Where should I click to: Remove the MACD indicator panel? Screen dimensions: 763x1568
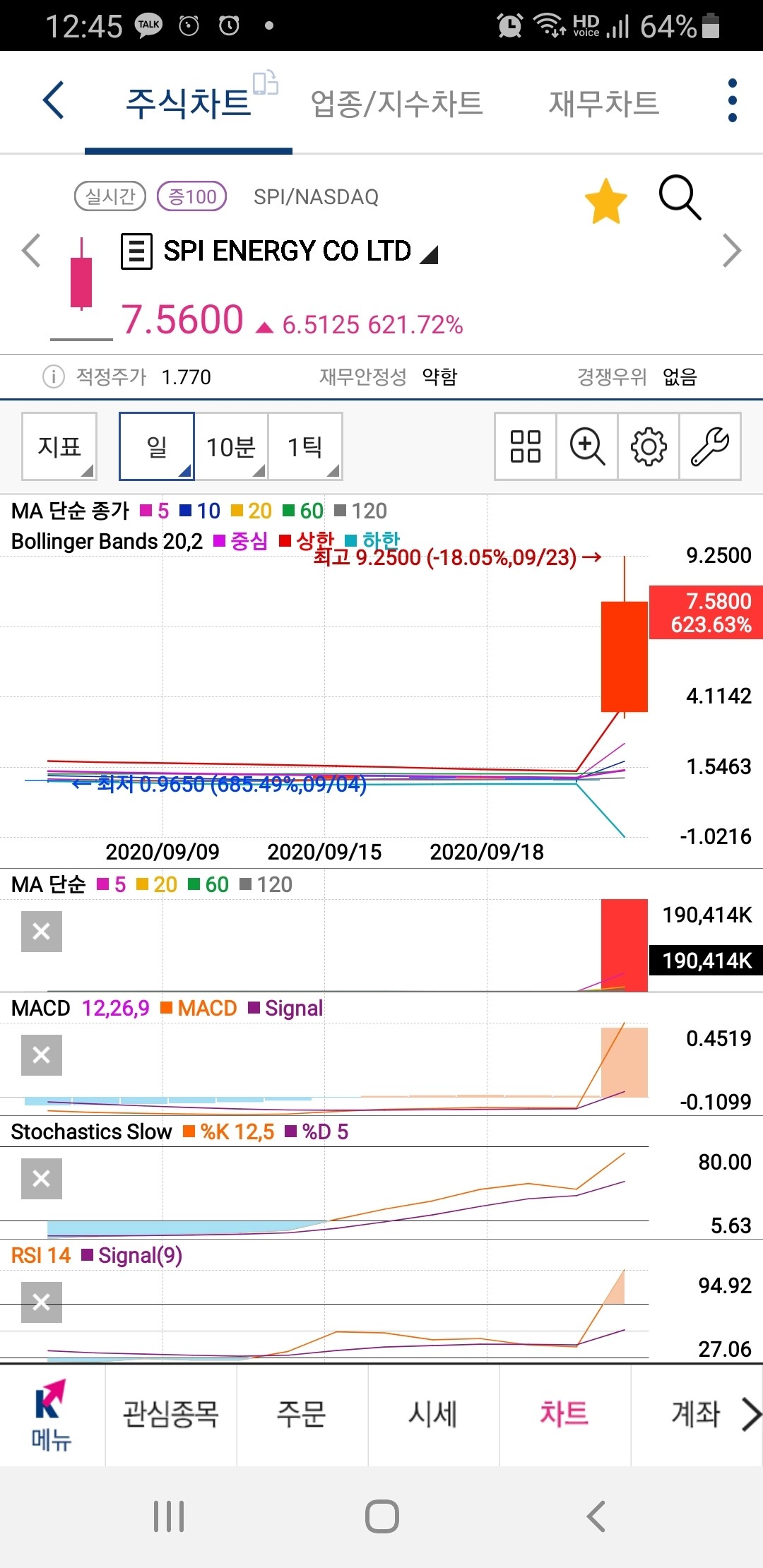pos(42,1055)
